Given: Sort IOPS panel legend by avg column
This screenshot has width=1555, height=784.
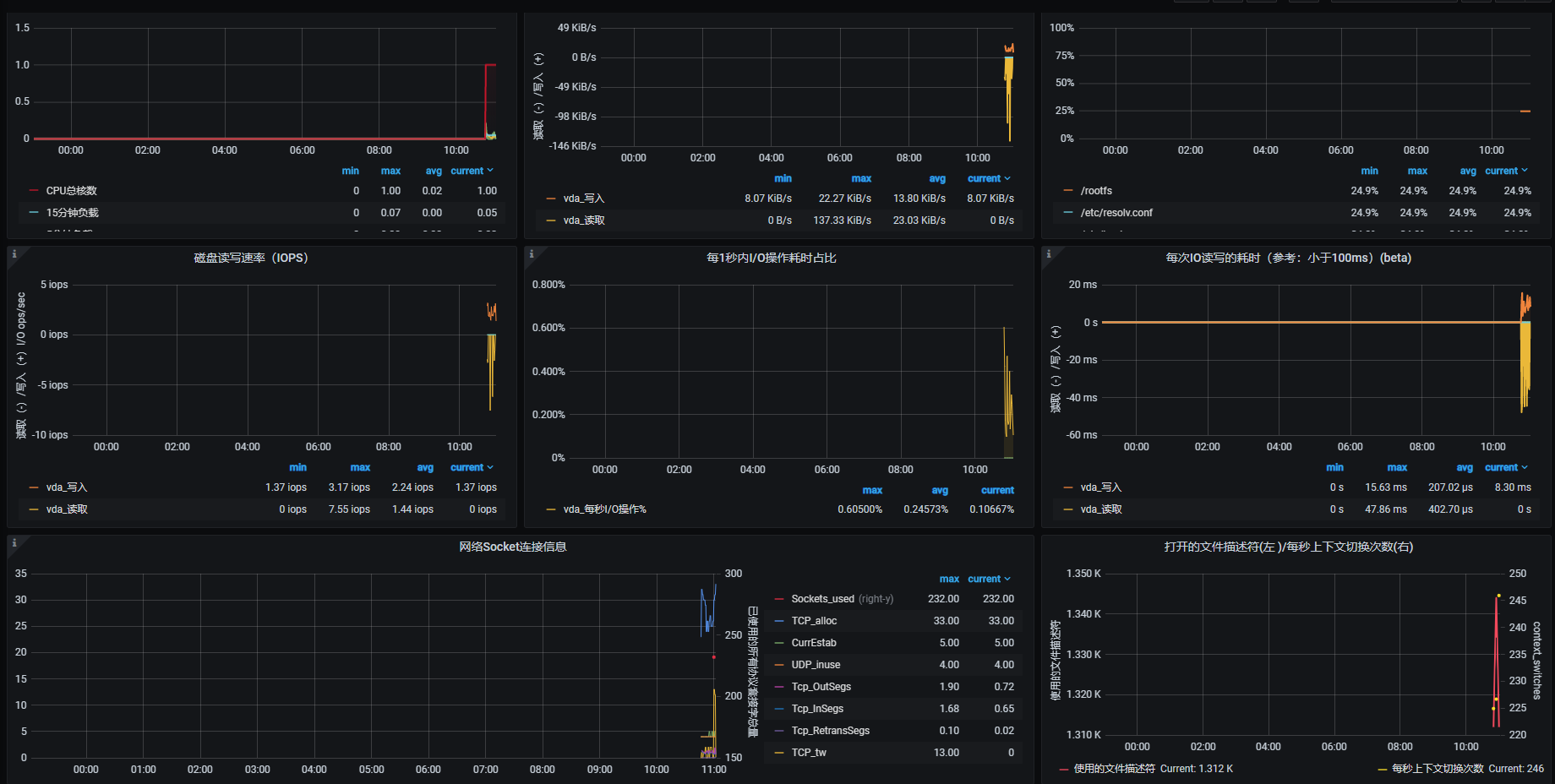Looking at the screenshot, I should [x=425, y=467].
